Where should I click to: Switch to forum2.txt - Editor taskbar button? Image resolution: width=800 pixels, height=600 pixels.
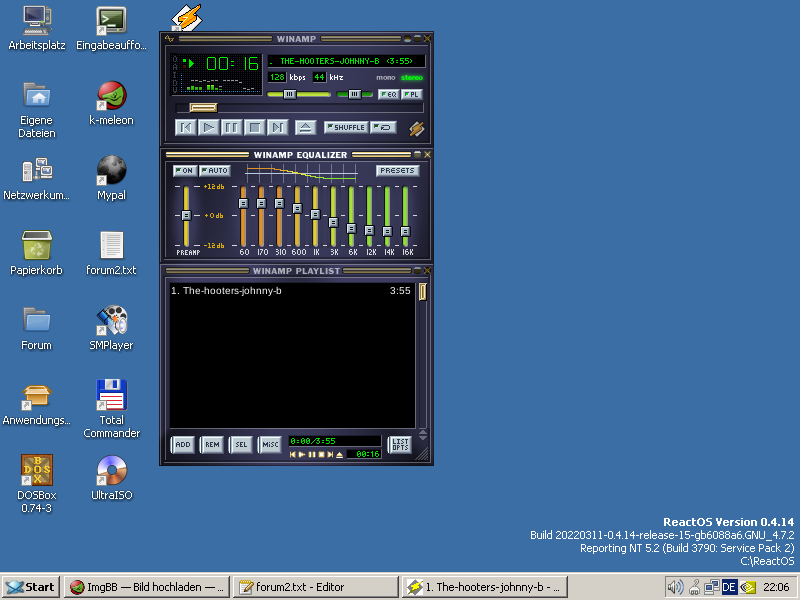[316, 587]
